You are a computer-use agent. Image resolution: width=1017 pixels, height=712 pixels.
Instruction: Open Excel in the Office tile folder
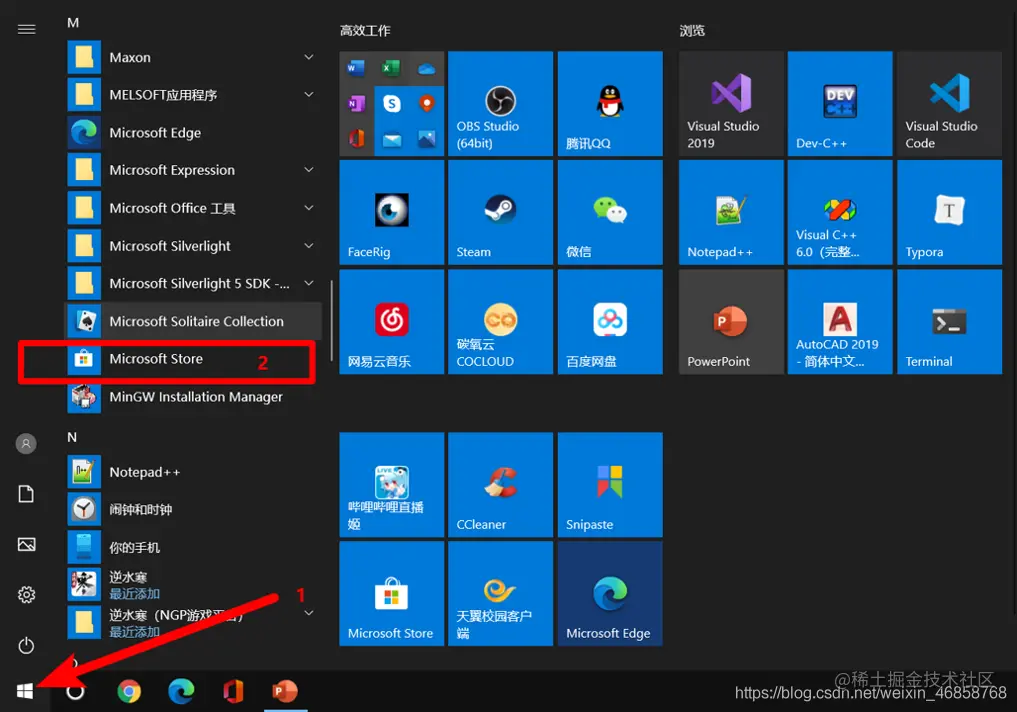[x=391, y=68]
